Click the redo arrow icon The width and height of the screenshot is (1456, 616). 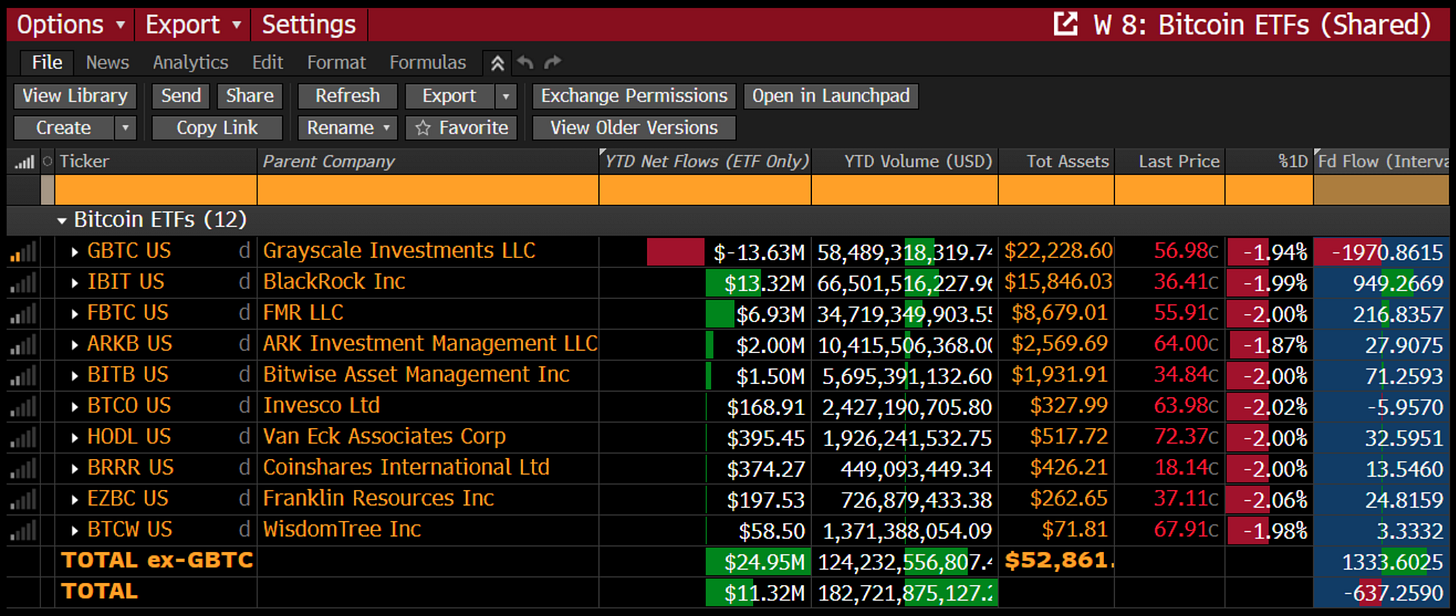pos(553,63)
